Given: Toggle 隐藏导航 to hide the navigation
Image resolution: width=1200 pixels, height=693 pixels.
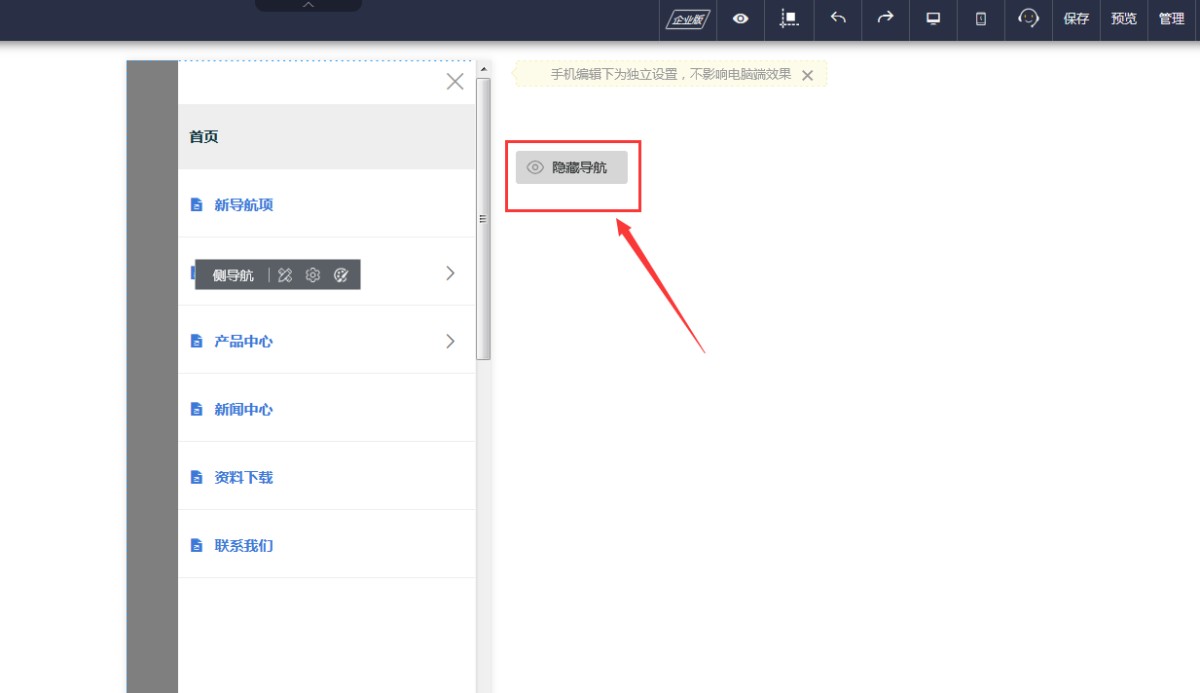Looking at the screenshot, I should (x=571, y=168).
